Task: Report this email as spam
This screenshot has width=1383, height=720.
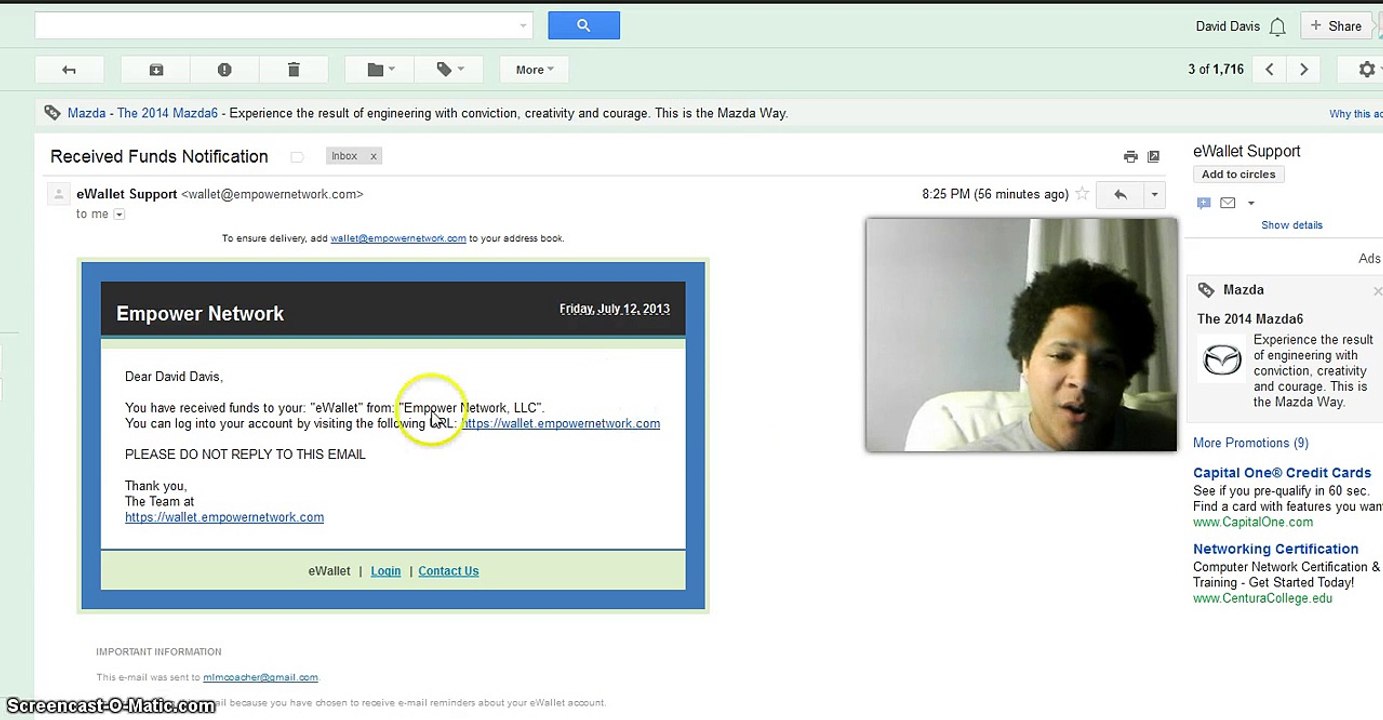Action: [225, 70]
